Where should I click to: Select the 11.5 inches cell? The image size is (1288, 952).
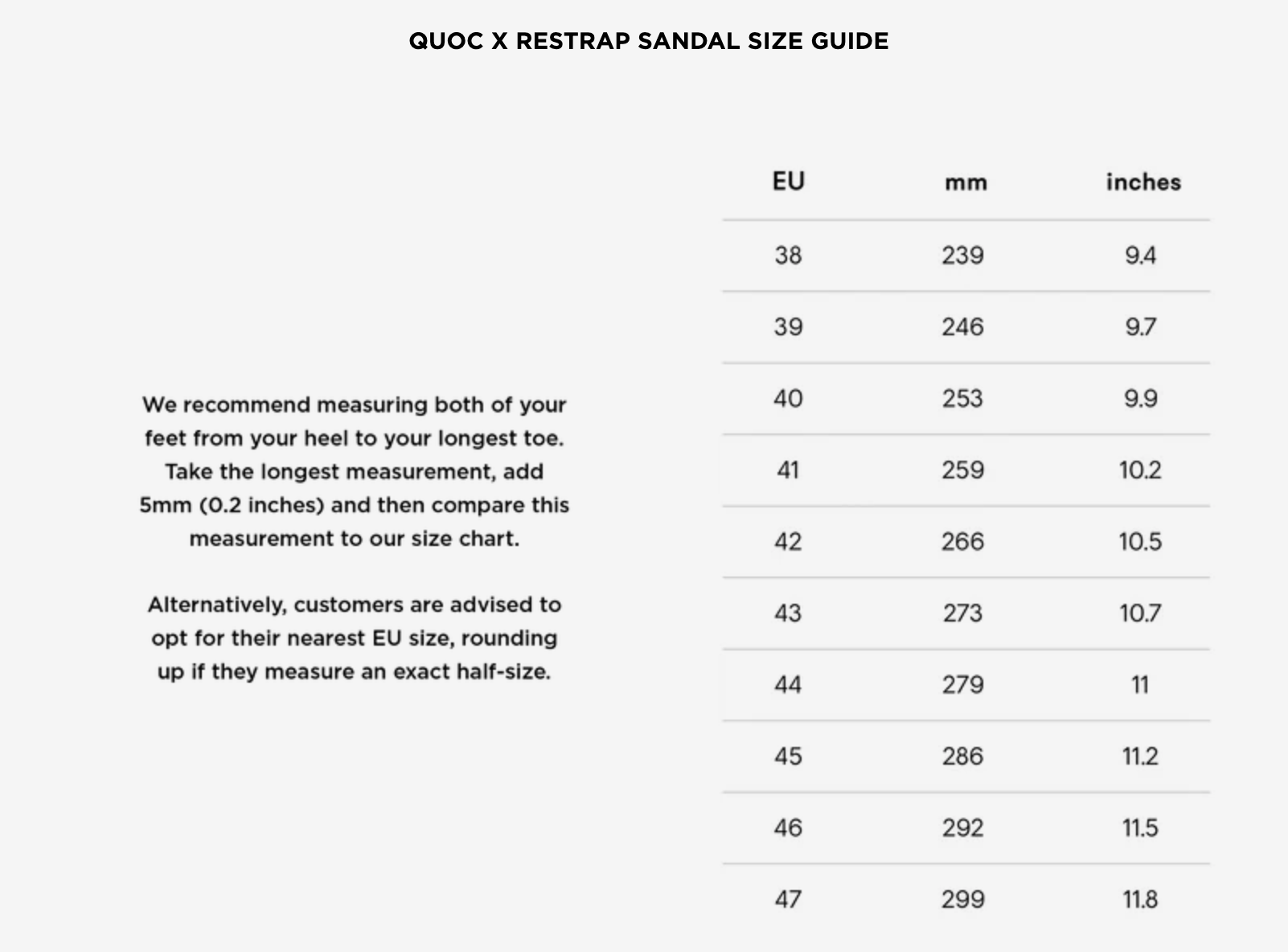(1140, 828)
